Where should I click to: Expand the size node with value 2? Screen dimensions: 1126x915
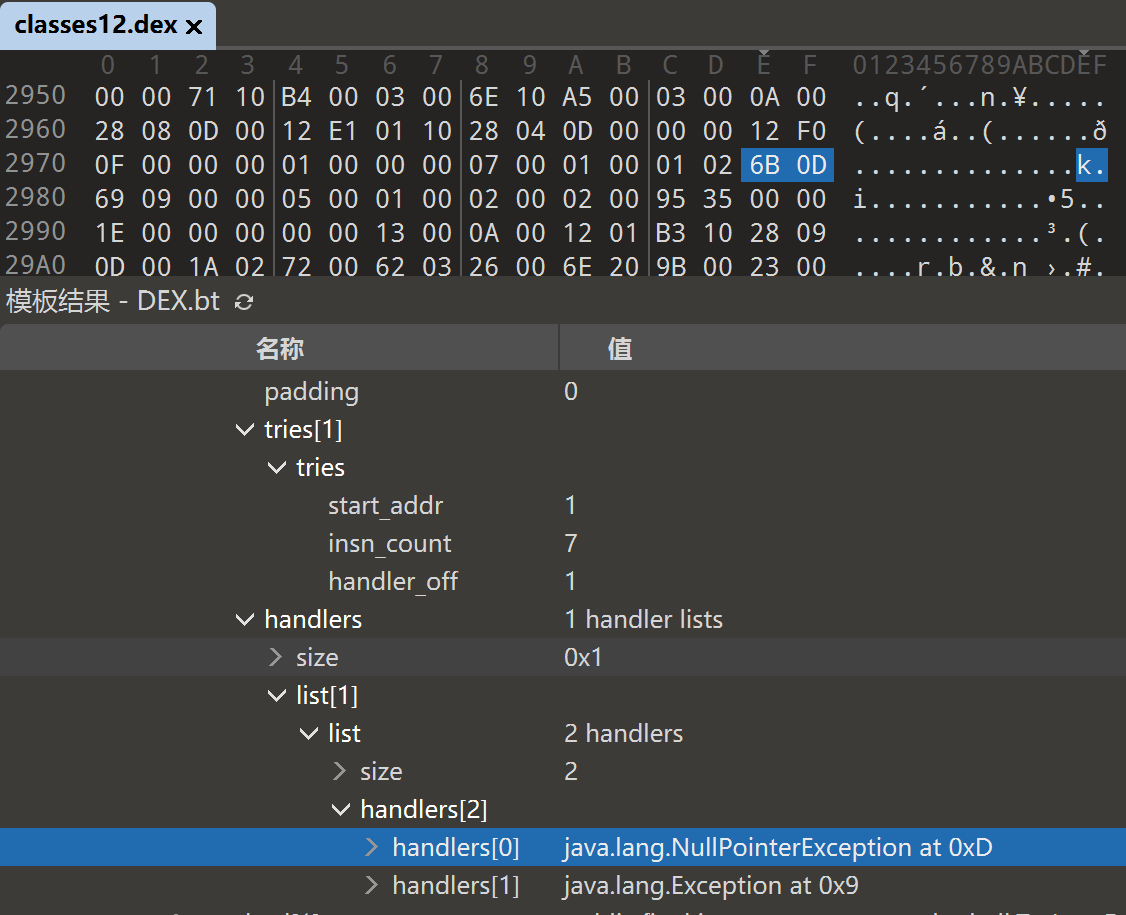(x=340, y=771)
